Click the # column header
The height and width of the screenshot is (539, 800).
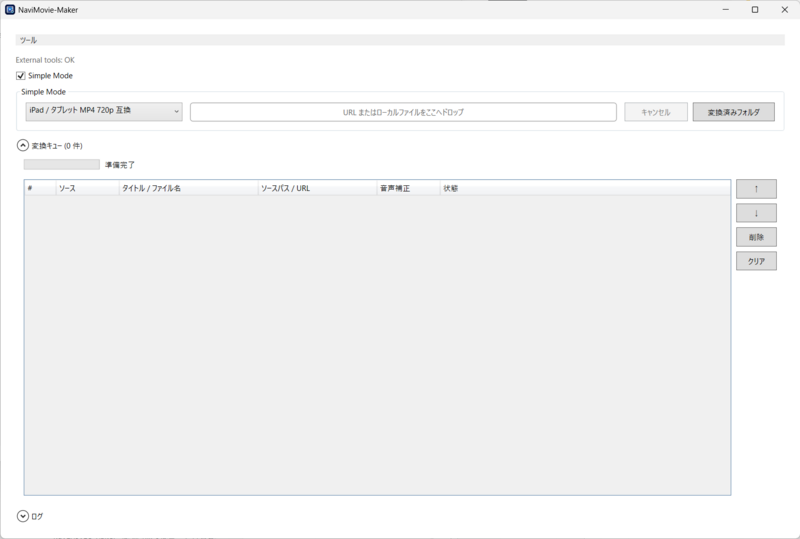40,188
